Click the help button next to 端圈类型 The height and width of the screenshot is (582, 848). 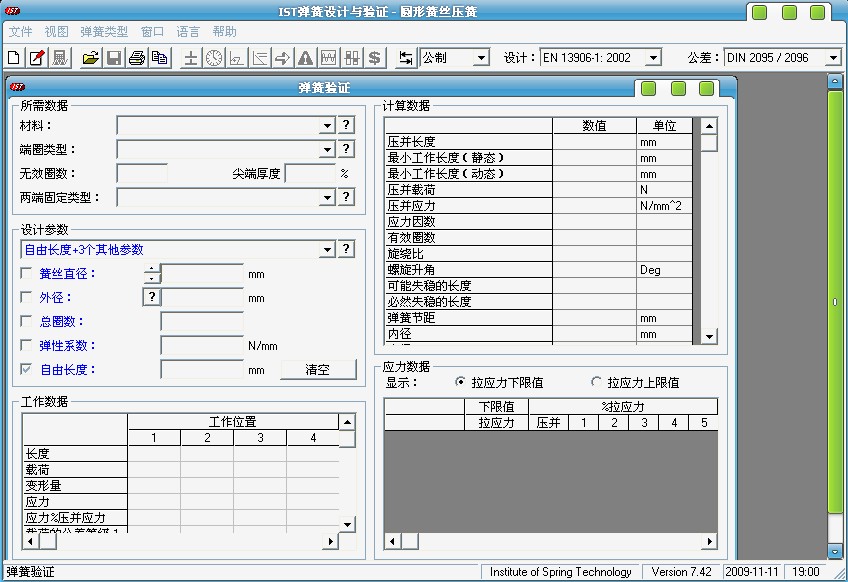(346, 149)
